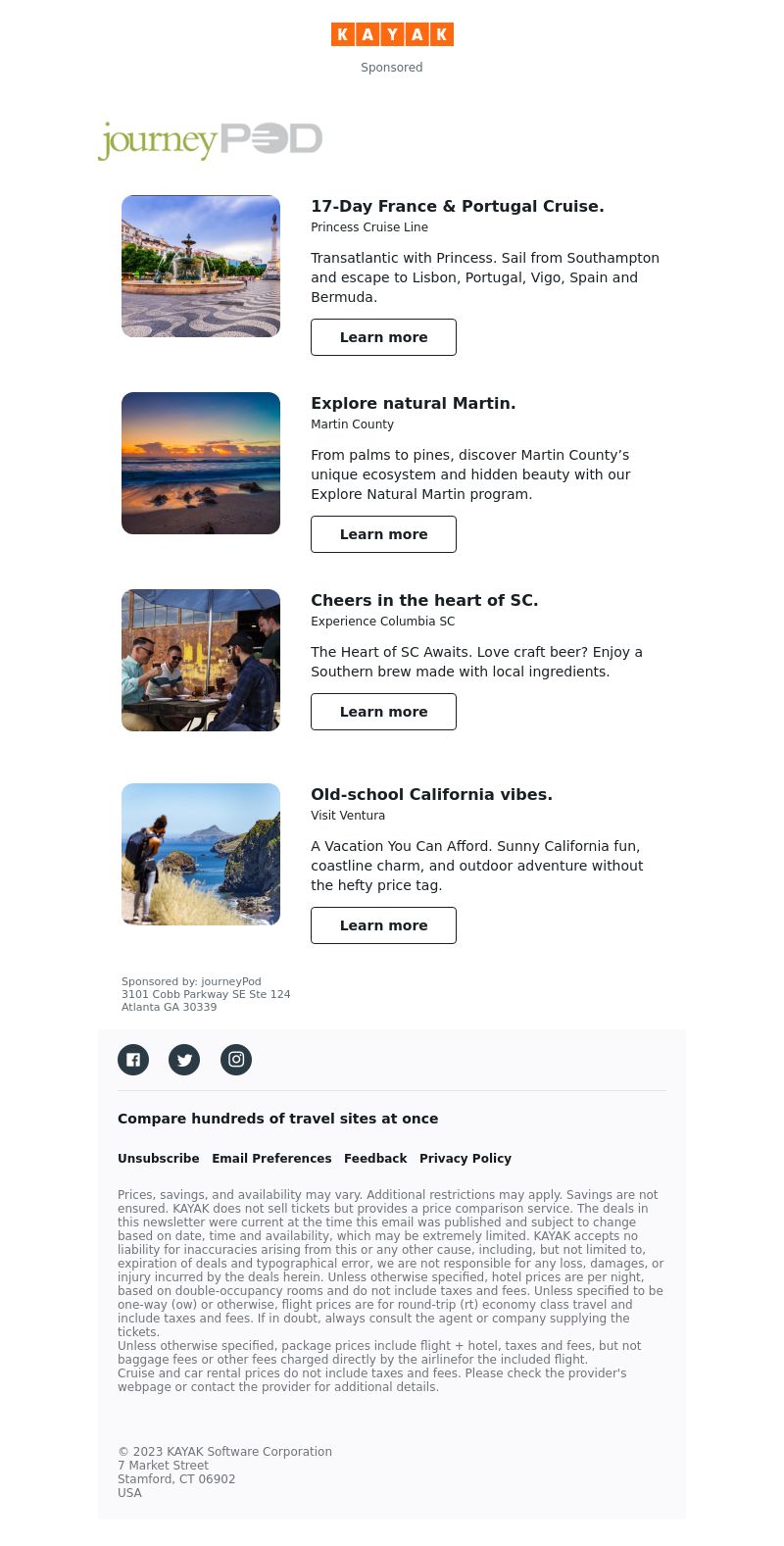
Task: Open the California coastline hiker photo
Action: coord(201,855)
